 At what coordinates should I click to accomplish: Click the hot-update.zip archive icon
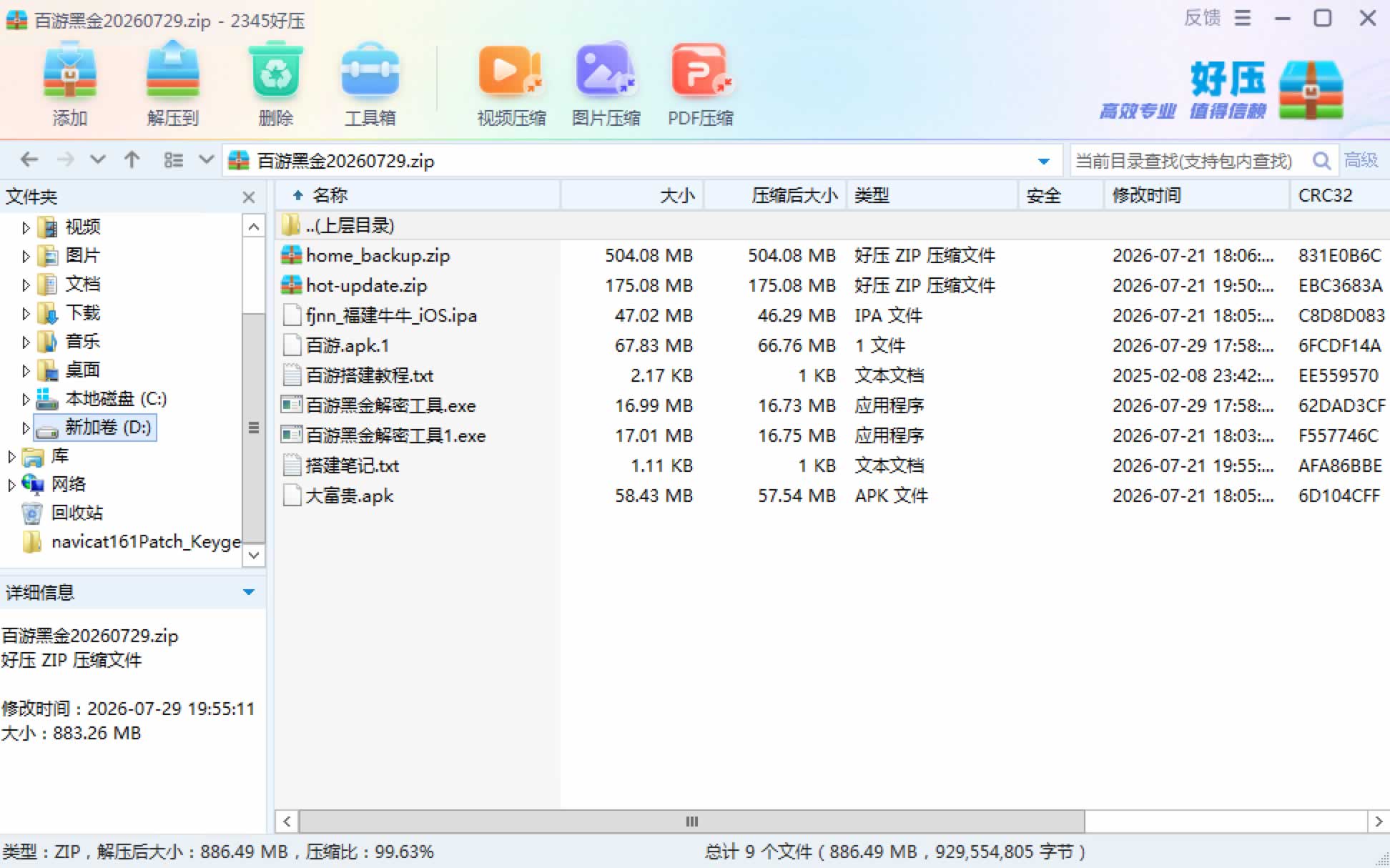pos(291,285)
